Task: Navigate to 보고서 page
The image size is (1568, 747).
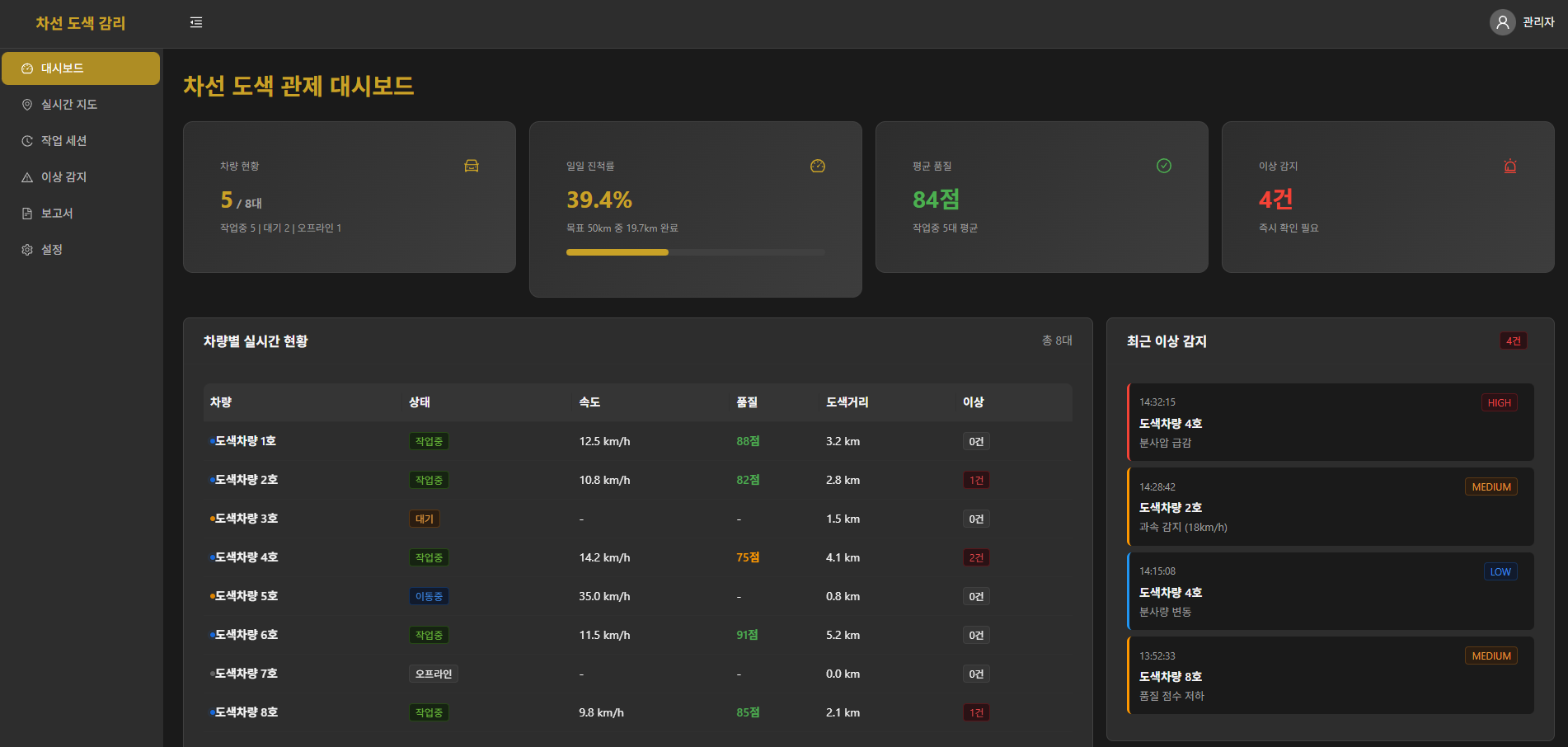Action: pyautogui.click(x=58, y=214)
